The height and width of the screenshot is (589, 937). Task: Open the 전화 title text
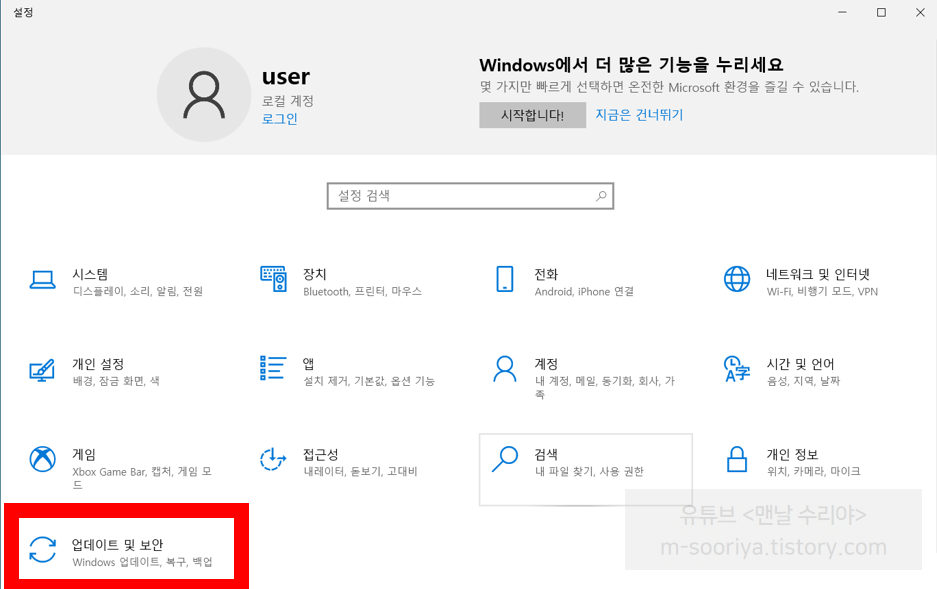click(x=546, y=274)
